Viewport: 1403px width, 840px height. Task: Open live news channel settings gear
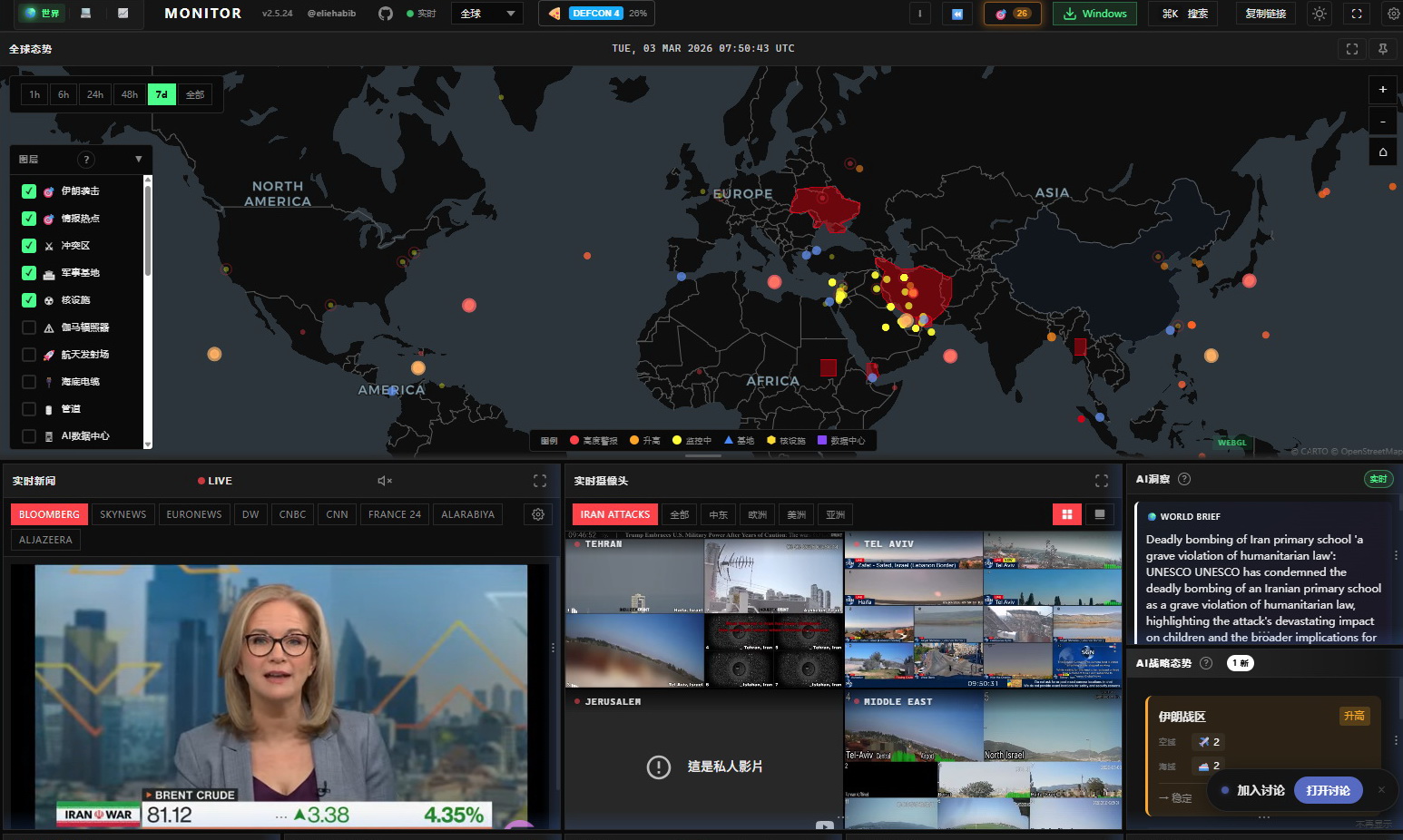538,514
